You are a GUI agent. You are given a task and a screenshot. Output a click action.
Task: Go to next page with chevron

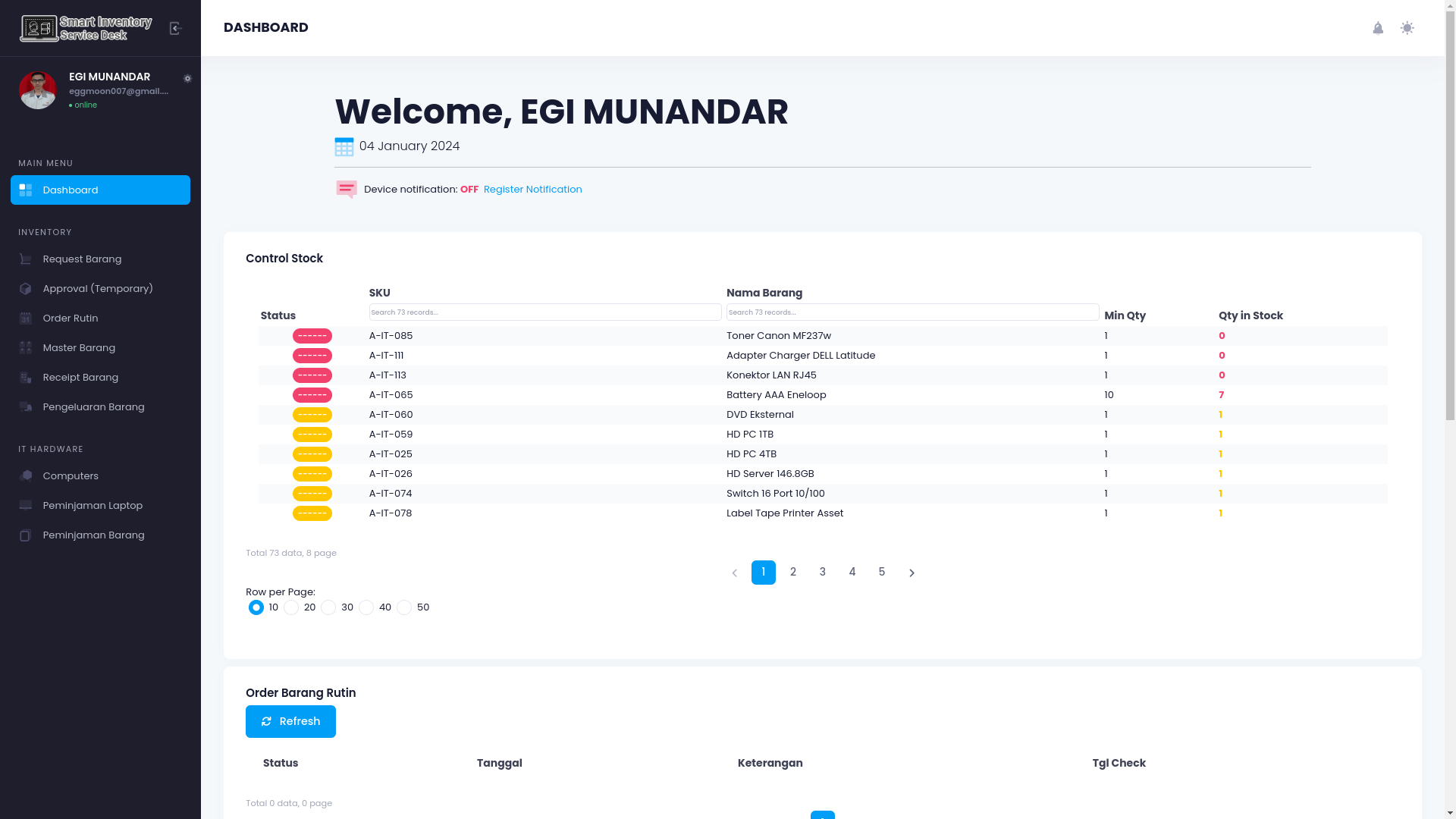[912, 573]
